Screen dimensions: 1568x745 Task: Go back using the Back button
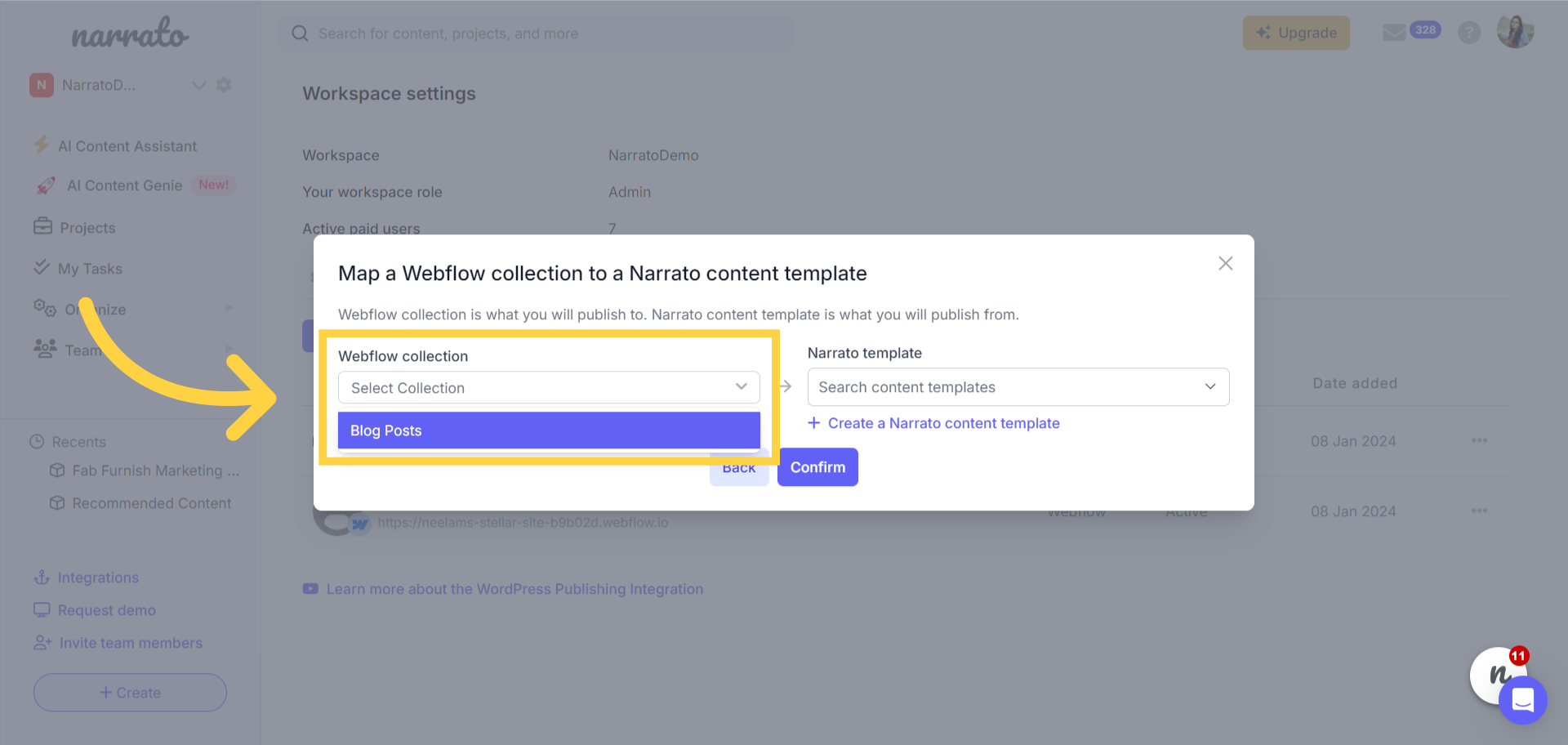pyautogui.click(x=739, y=467)
